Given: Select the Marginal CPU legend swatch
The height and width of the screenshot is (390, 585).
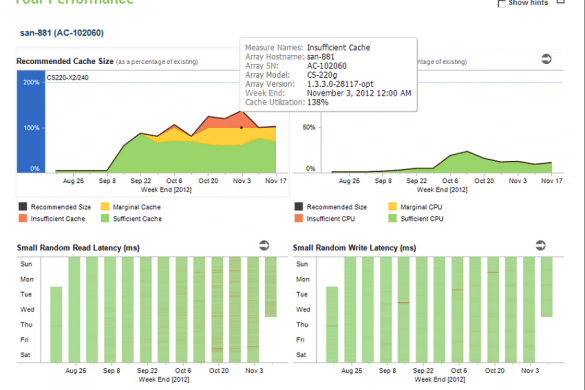Looking at the screenshot, I should pyautogui.click(x=392, y=206).
